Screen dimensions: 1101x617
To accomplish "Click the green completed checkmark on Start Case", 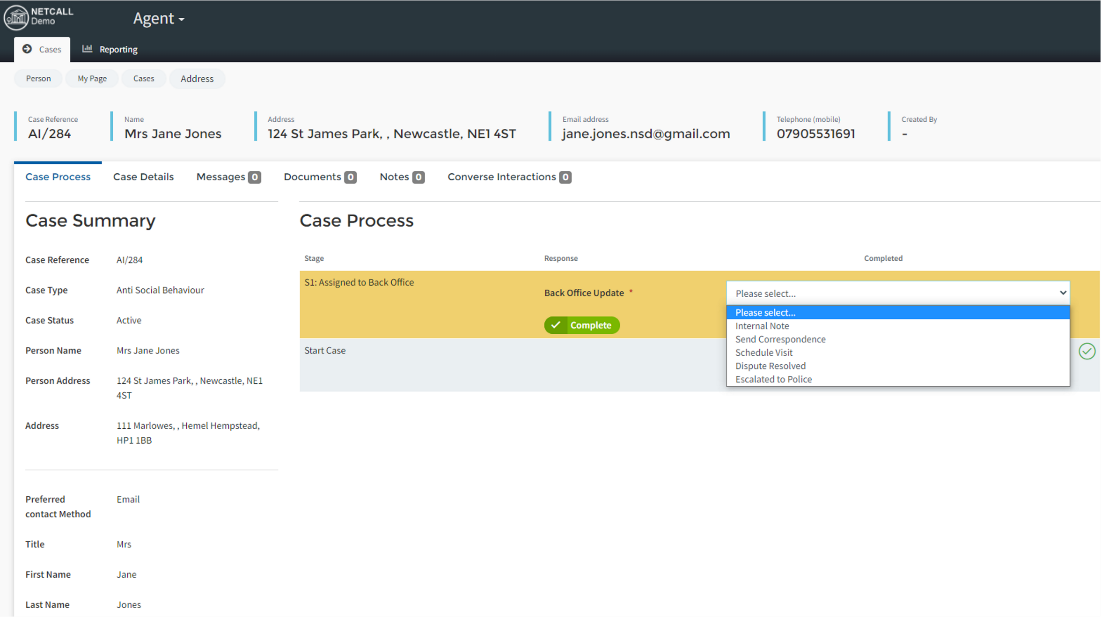I will [x=1087, y=351].
